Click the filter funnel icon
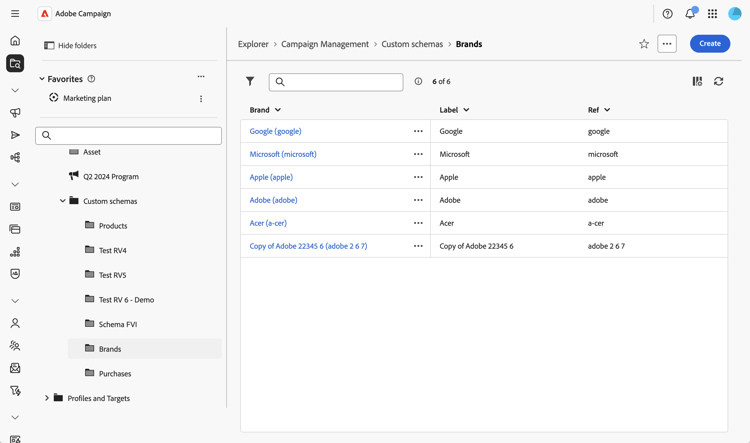Screen dimensions: 750x443 (x=250, y=82)
